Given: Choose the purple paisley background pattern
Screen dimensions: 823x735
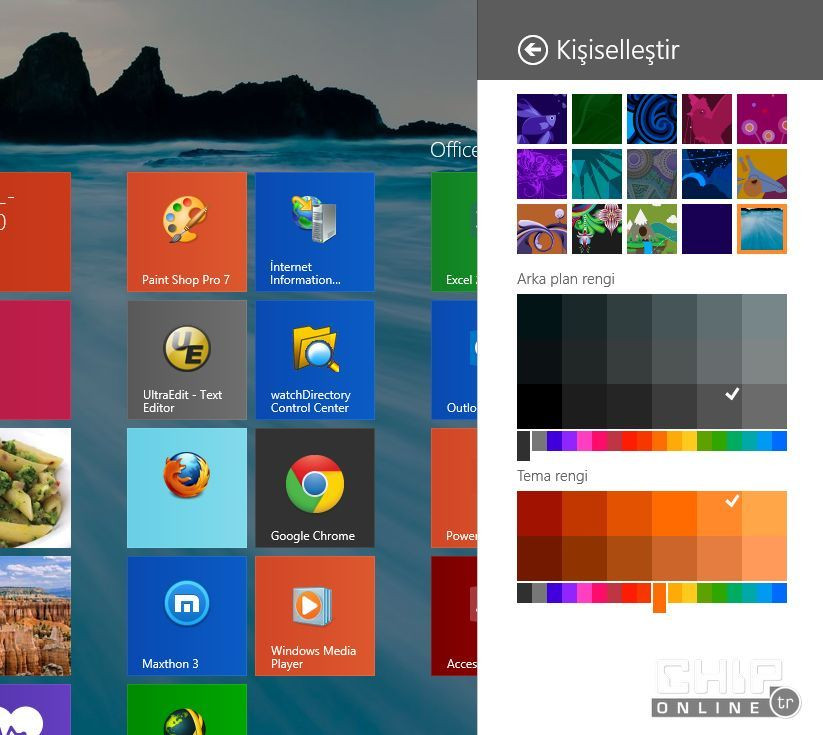Looking at the screenshot, I should [x=542, y=174].
